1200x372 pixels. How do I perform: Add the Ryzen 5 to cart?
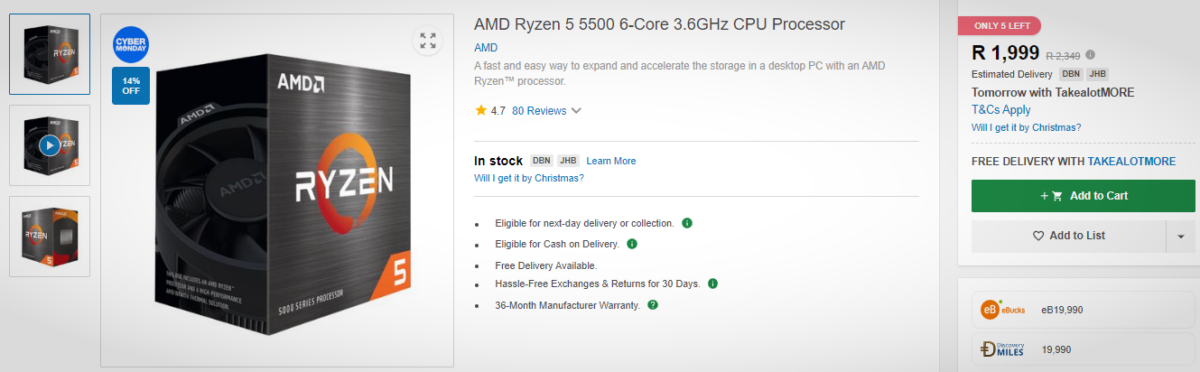tap(1083, 196)
